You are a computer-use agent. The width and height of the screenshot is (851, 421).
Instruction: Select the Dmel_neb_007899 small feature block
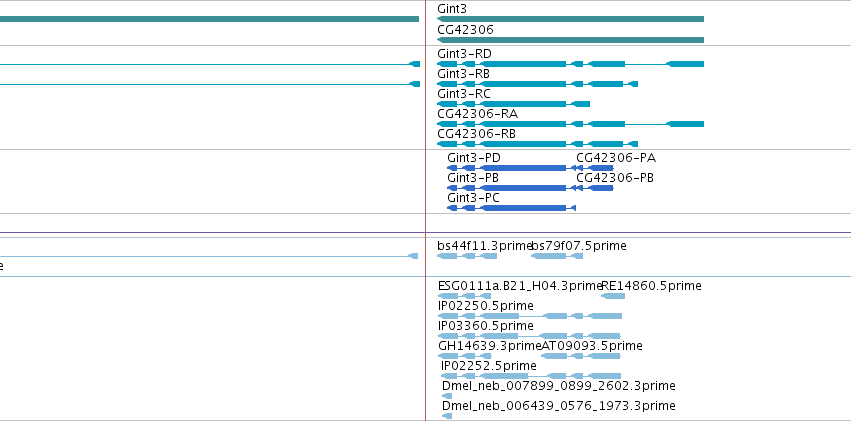coord(447,397)
